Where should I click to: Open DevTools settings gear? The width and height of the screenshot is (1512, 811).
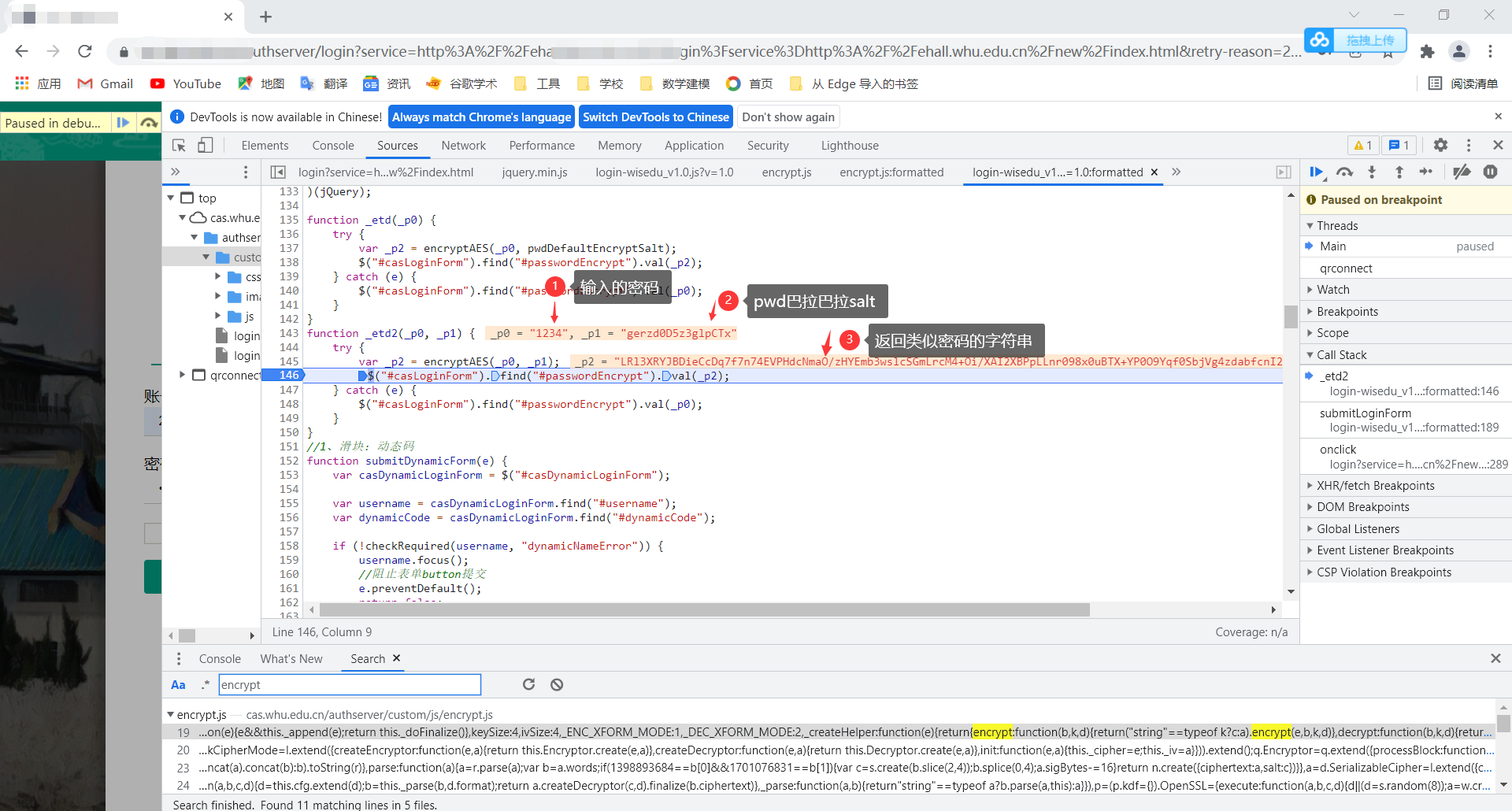tap(1440, 145)
